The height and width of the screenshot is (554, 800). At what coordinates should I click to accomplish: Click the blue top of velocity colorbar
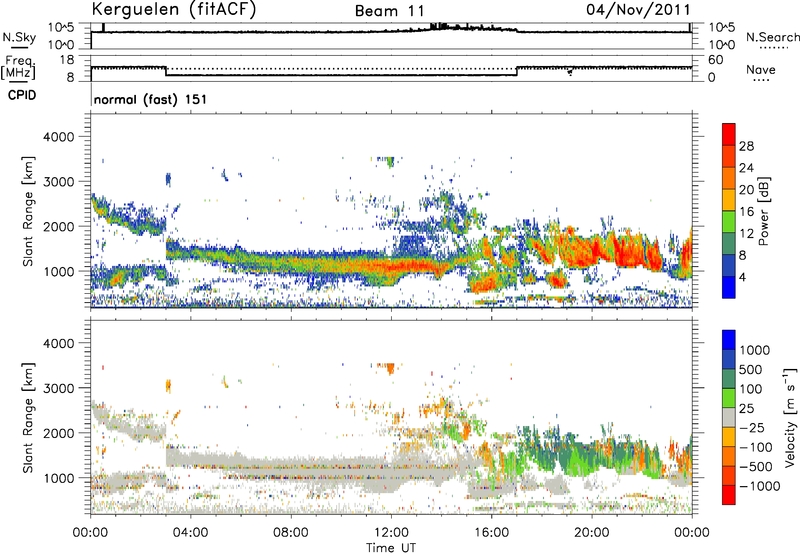pos(729,340)
